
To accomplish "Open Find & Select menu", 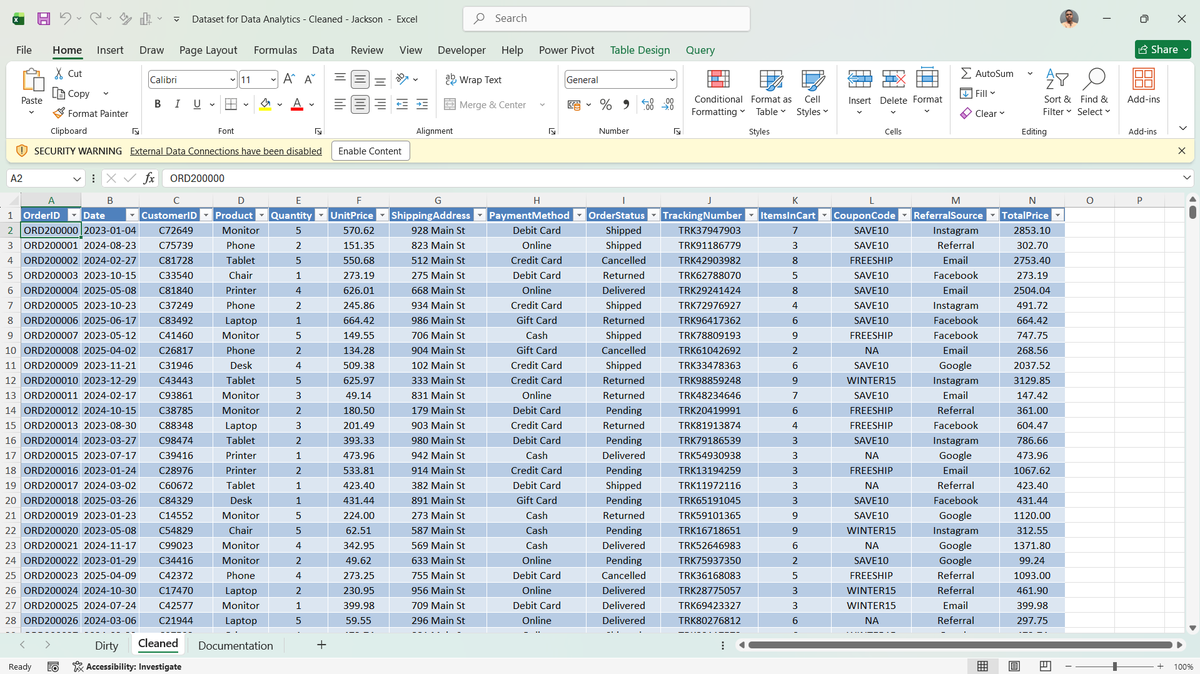I will click(x=1094, y=93).
